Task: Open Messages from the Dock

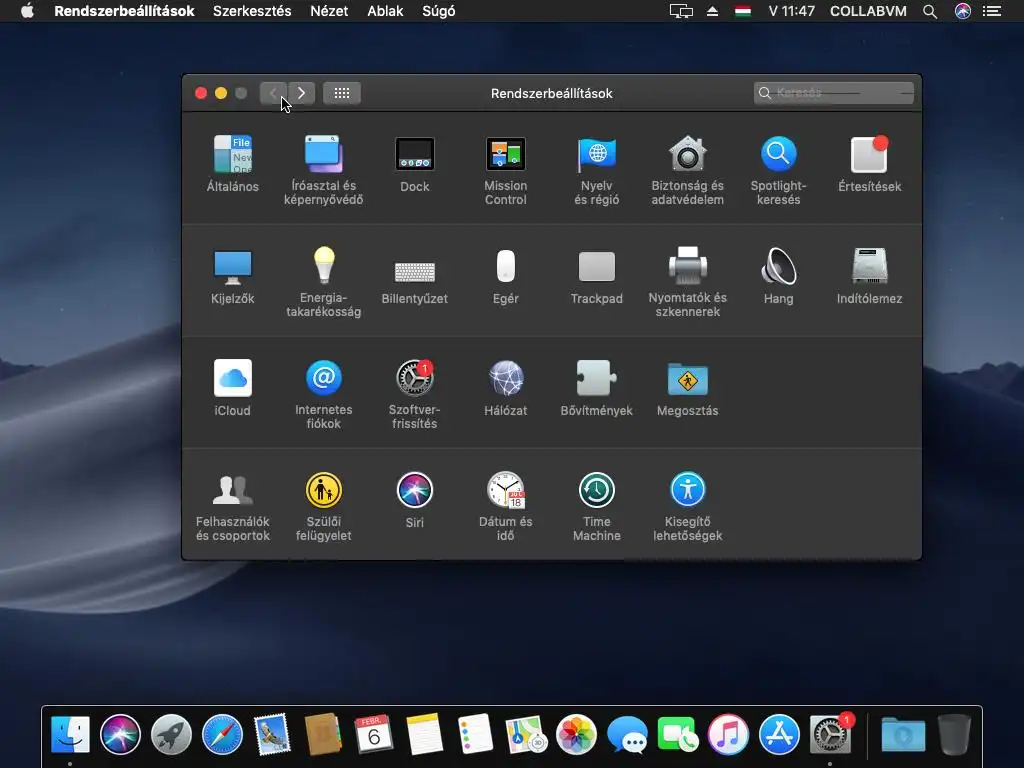Action: pyautogui.click(x=627, y=734)
